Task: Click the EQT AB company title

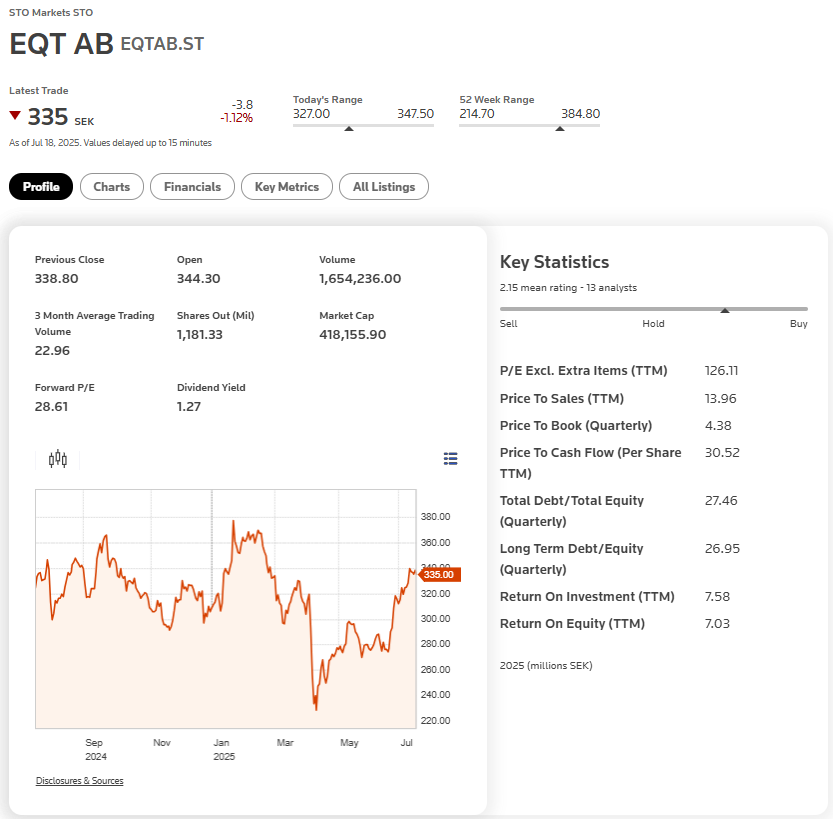Action: click(x=61, y=44)
